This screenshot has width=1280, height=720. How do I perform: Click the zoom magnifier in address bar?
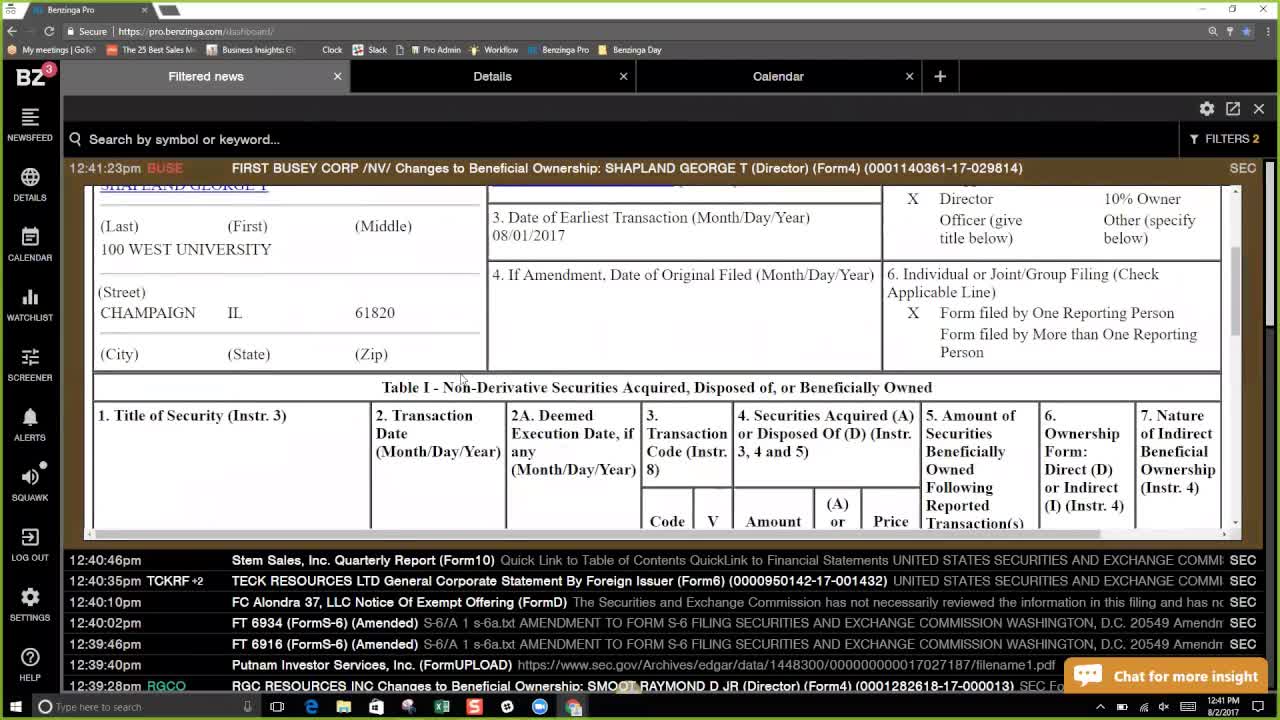click(x=1213, y=31)
